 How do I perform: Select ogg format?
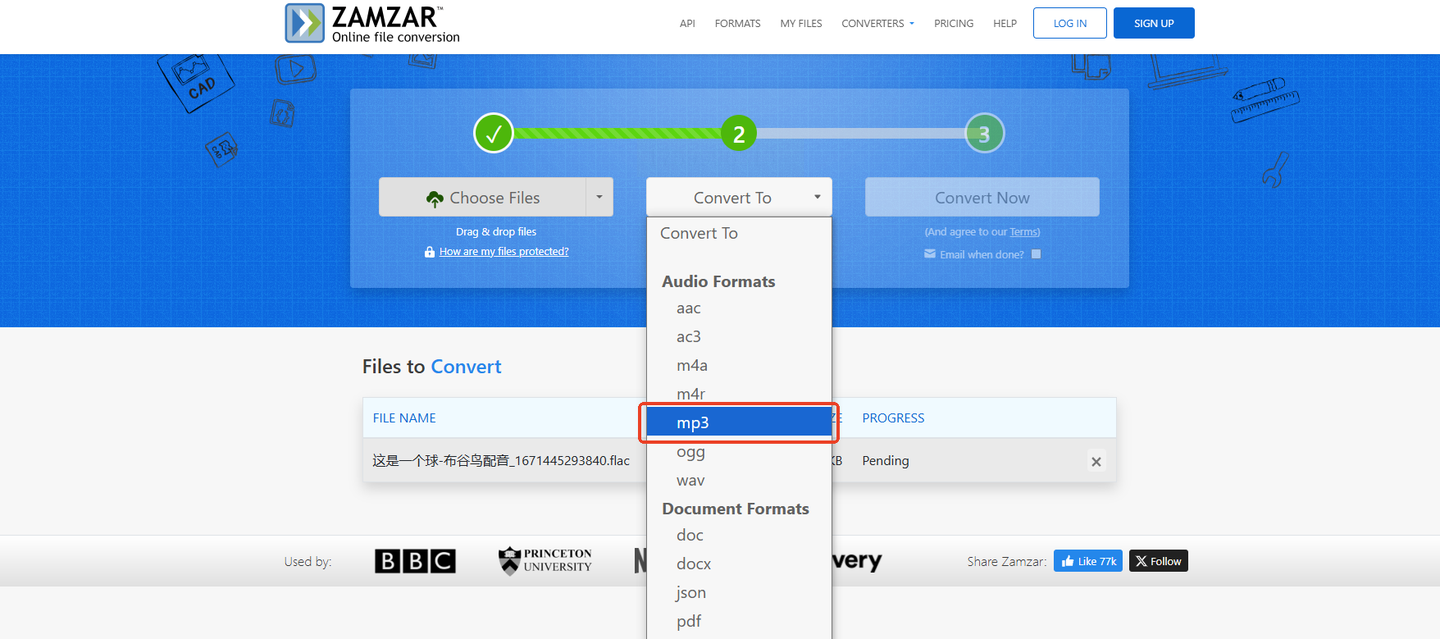point(739,452)
